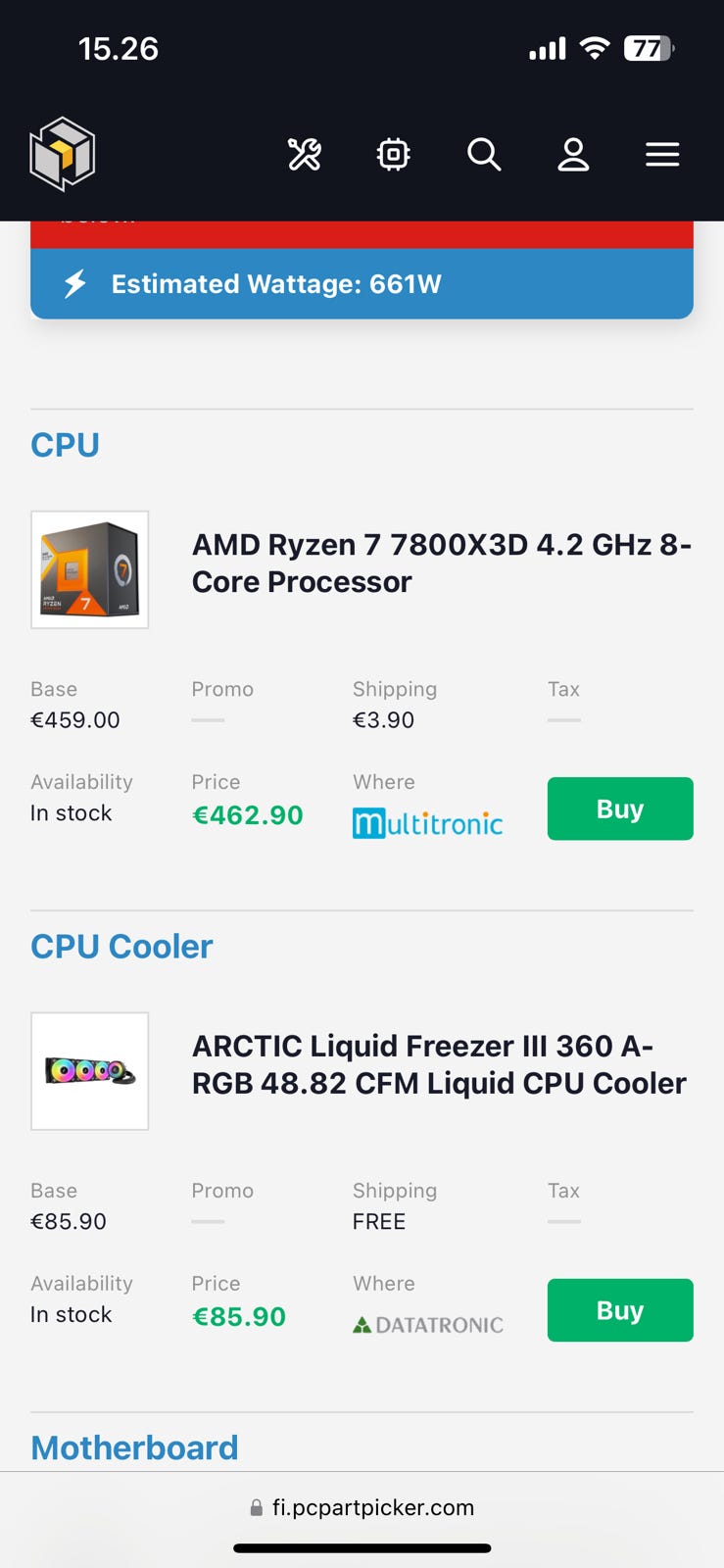This screenshot has height=1568, width=724.
Task: Open the CPU category heading link
Action: click(x=65, y=445)
